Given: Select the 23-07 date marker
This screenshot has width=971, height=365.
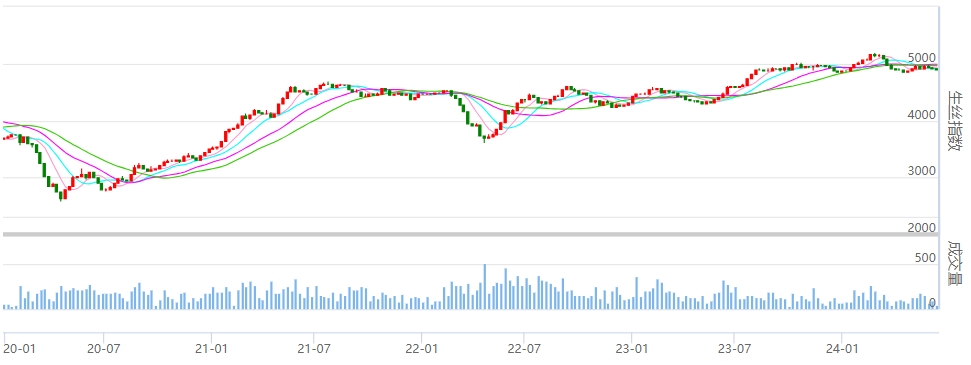Looking at the screenshot, I should [734, 349].
